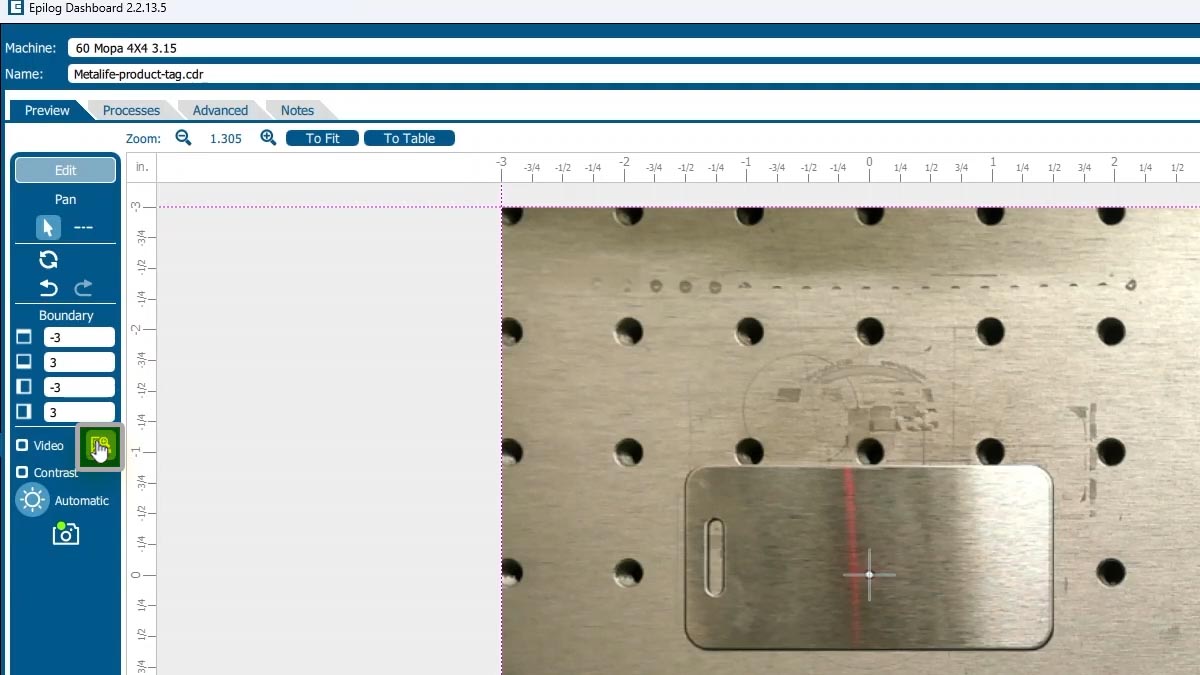
Task: Enable the Video checkbox
Action: [x=22, y=445]
